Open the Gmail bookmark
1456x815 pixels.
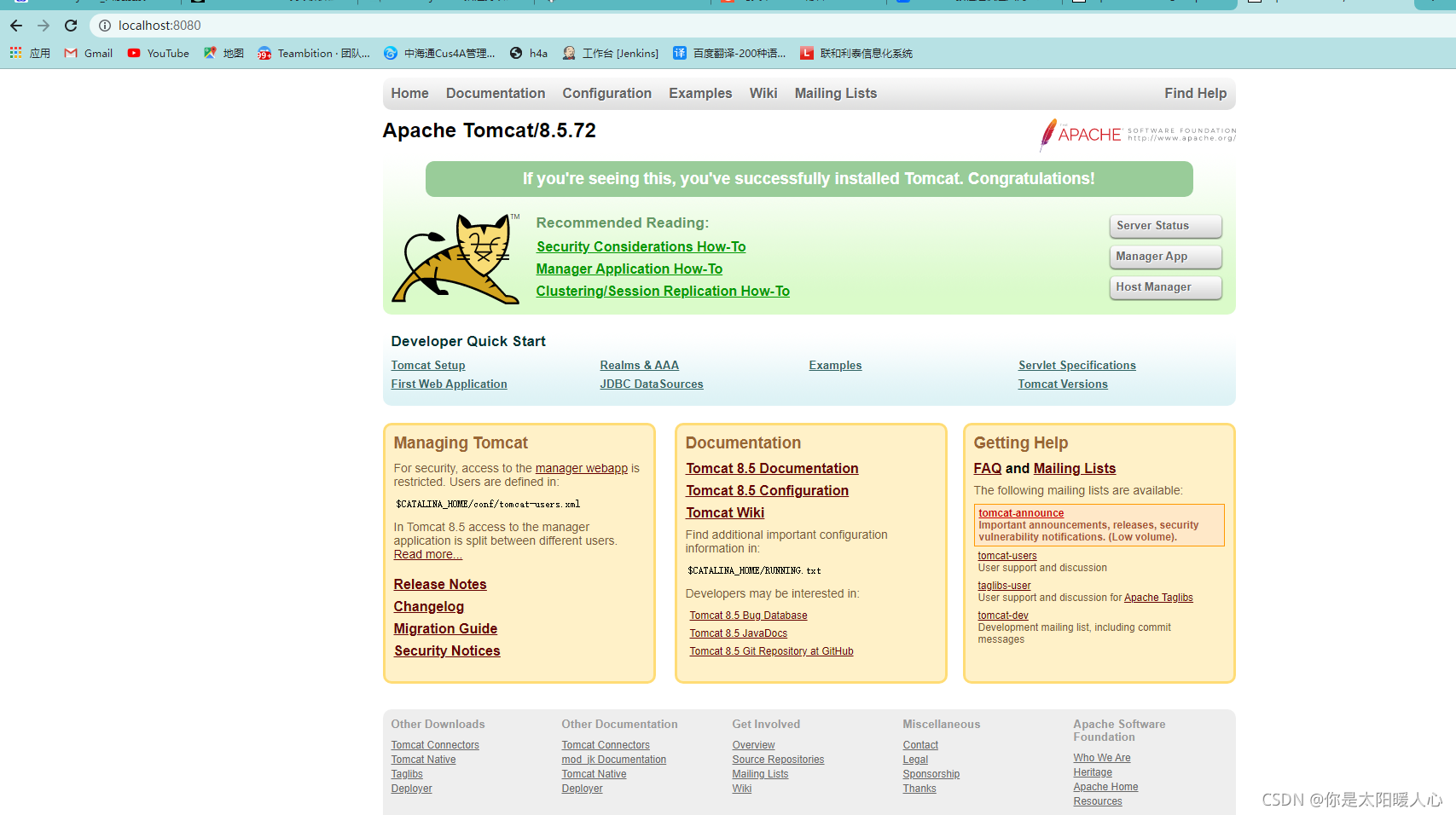(x=89, y=53)
